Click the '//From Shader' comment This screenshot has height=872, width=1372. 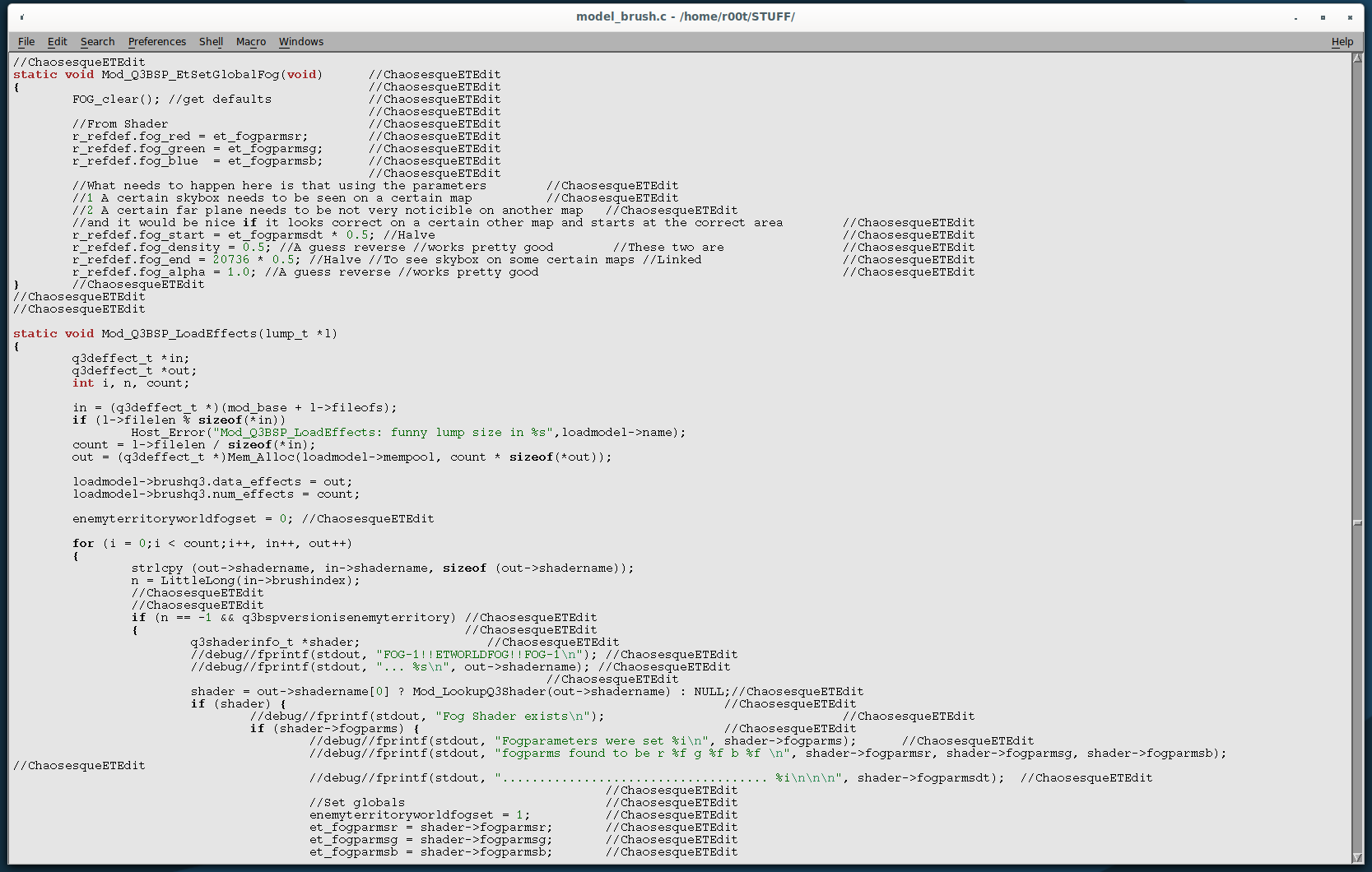click(120, 124)
